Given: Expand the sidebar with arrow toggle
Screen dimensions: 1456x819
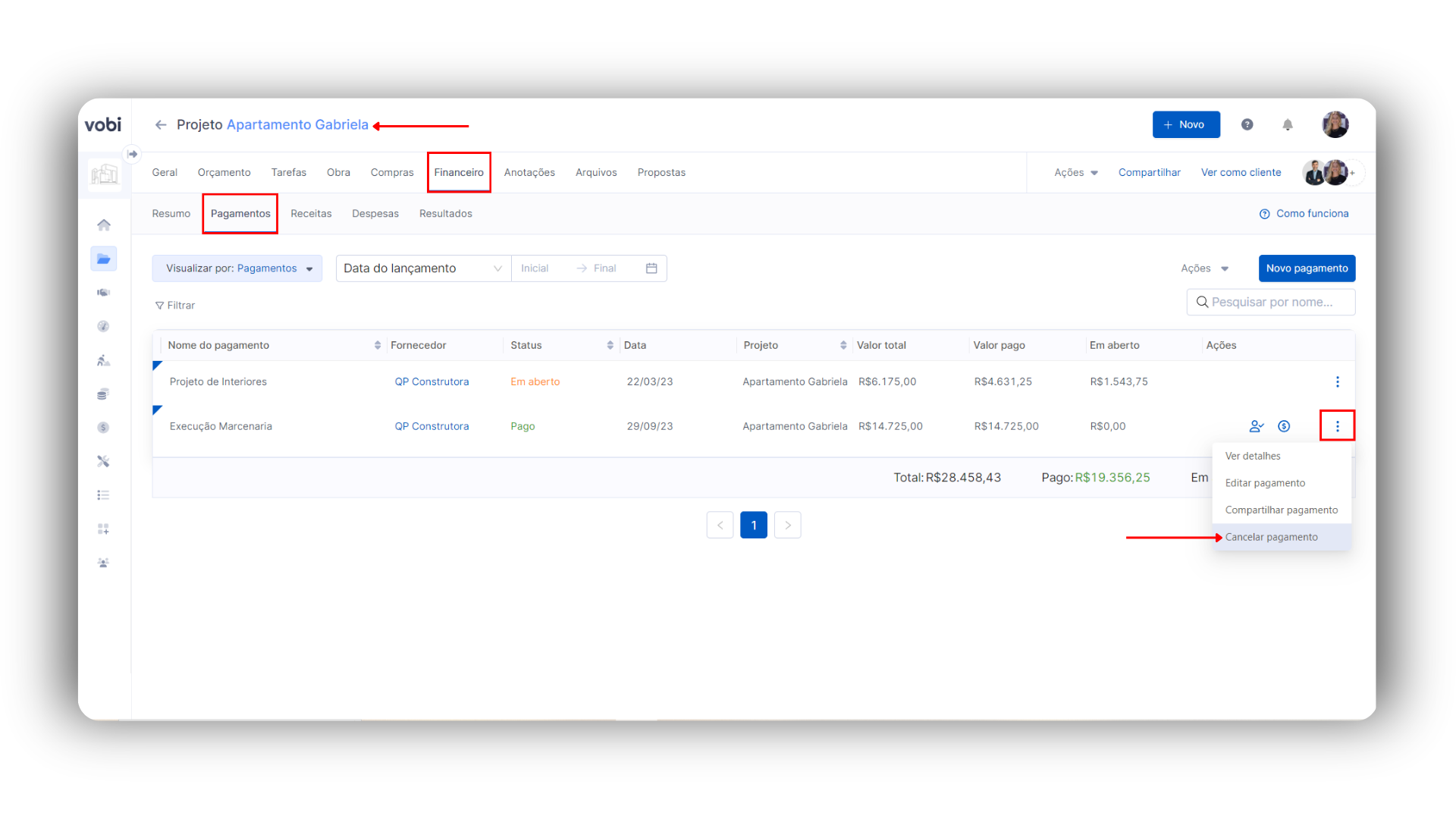Looking at the screenshot, I should click(x=133, y=154).
